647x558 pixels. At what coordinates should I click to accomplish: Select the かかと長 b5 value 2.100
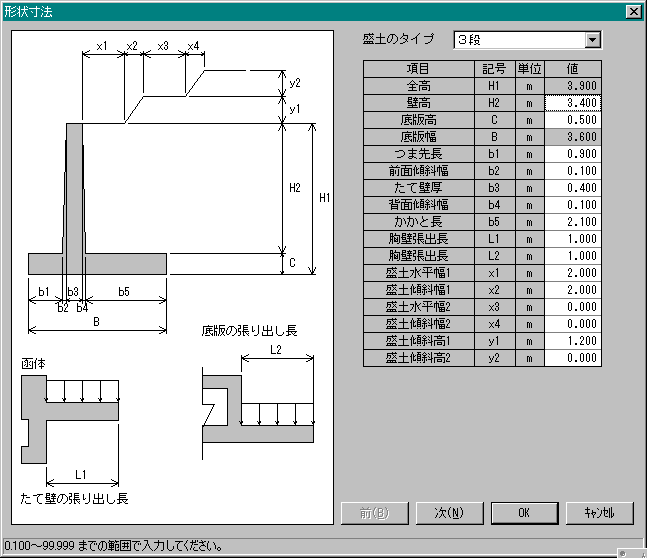pyautogui.click(x=573, y=222)
